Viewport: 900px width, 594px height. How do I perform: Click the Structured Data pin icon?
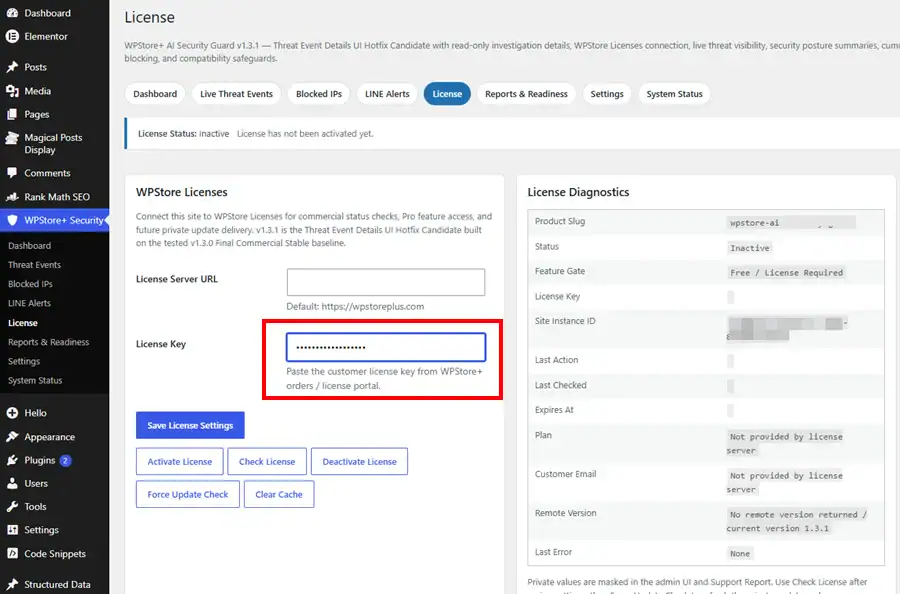coord(12,584)
